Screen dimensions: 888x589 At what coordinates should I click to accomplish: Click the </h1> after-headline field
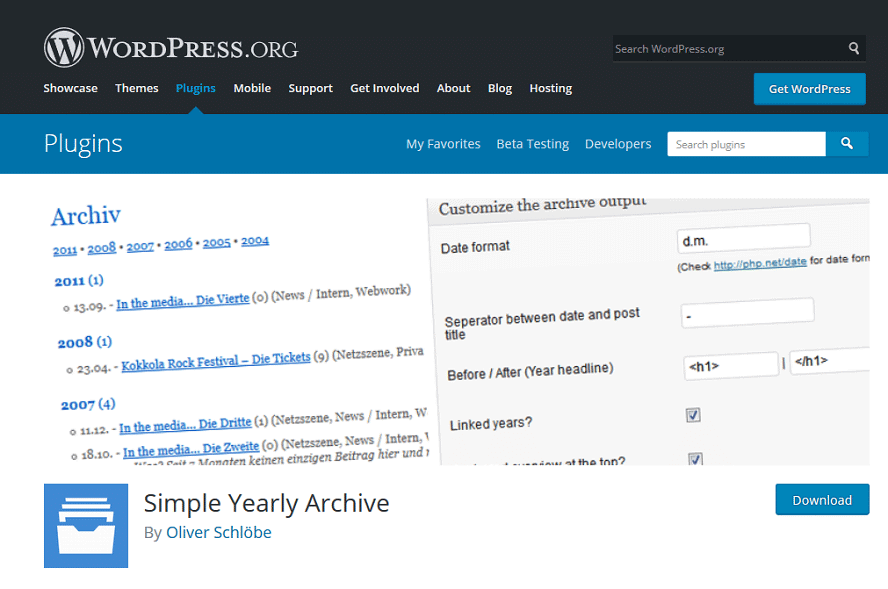pos(830,361)
